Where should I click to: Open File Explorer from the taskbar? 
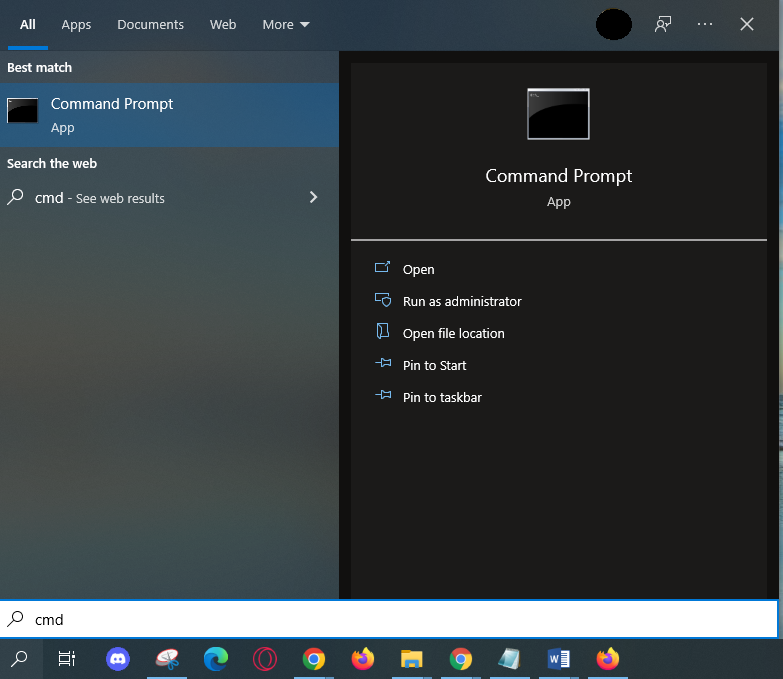coord(411,659)
